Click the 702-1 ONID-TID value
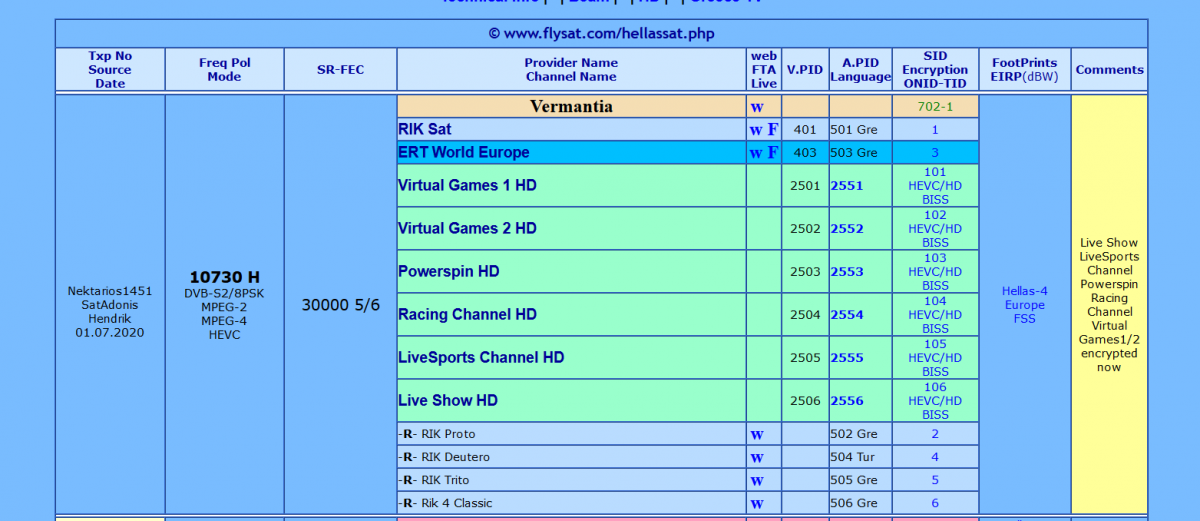 pos(935,107)
